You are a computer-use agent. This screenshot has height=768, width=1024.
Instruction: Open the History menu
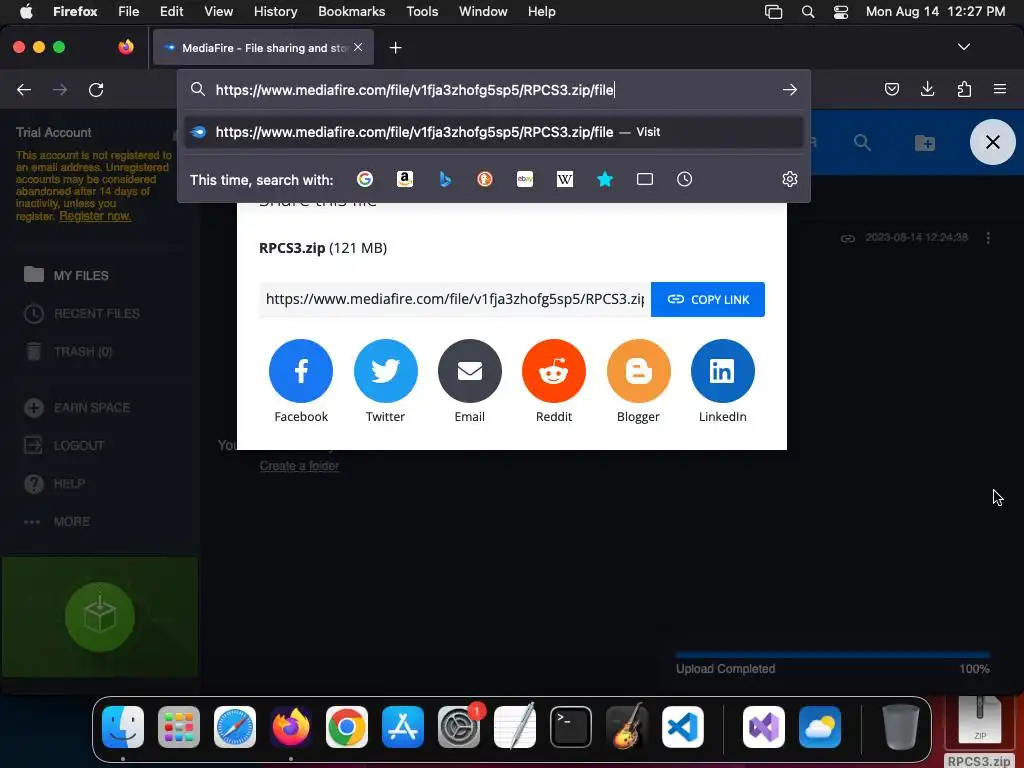pos(275,11)
